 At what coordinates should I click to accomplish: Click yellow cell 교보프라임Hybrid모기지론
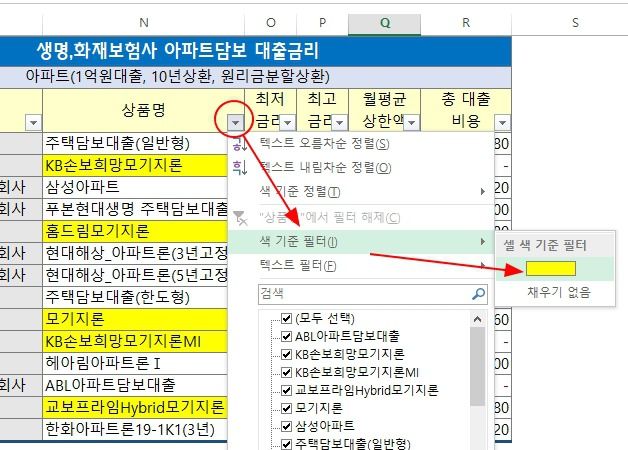pyautogui.click(x=135, y=408)
